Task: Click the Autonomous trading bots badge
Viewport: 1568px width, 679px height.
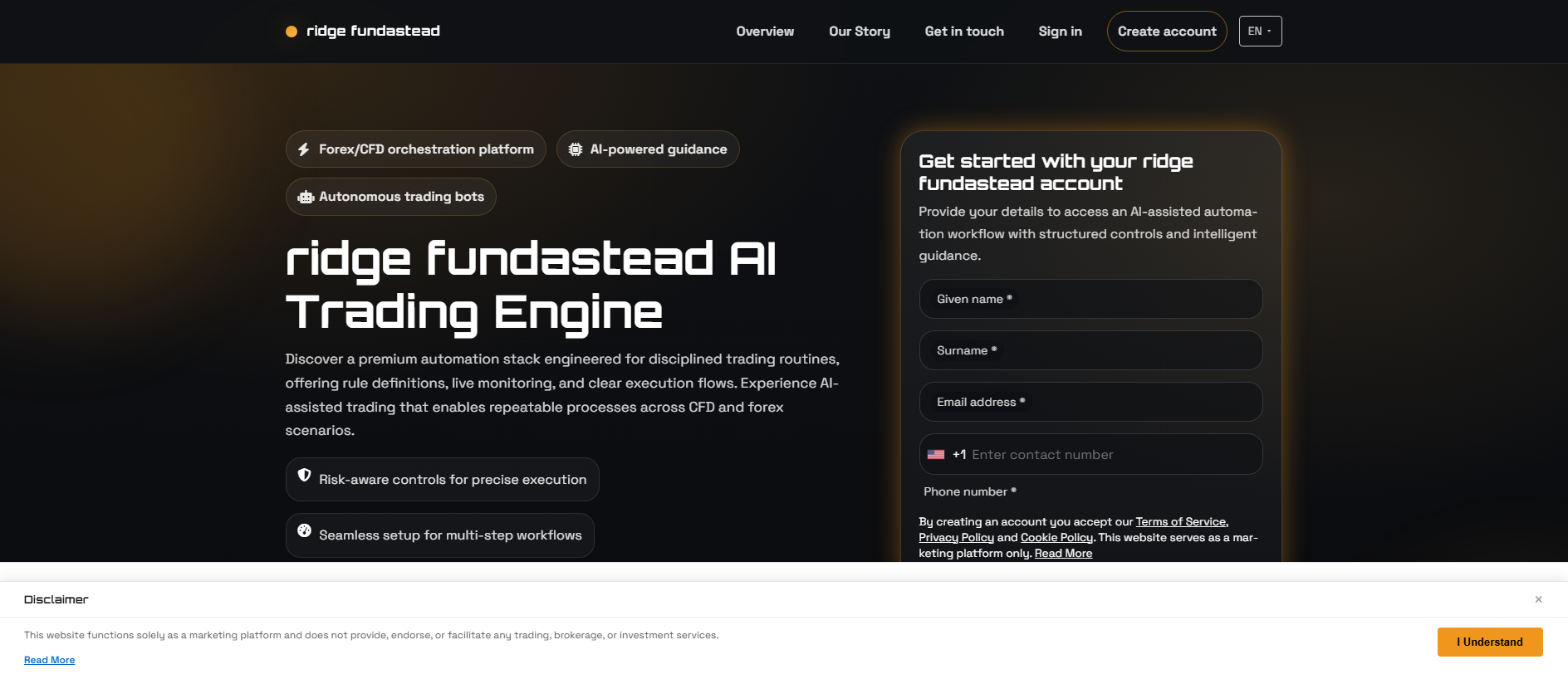Action: click(390, 197)
